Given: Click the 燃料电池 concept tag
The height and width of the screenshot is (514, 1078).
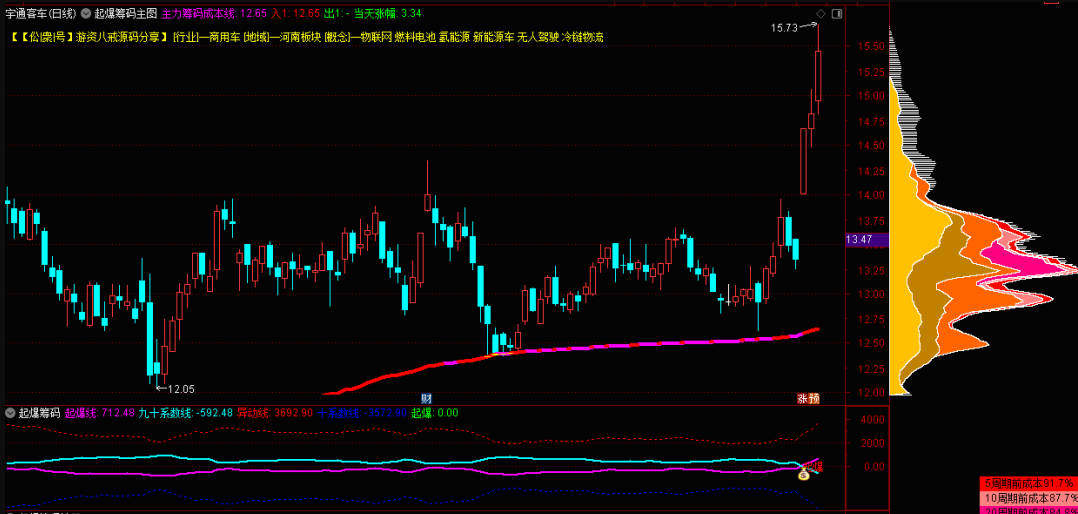Looking at the screenshot, I should pos(416,37).
